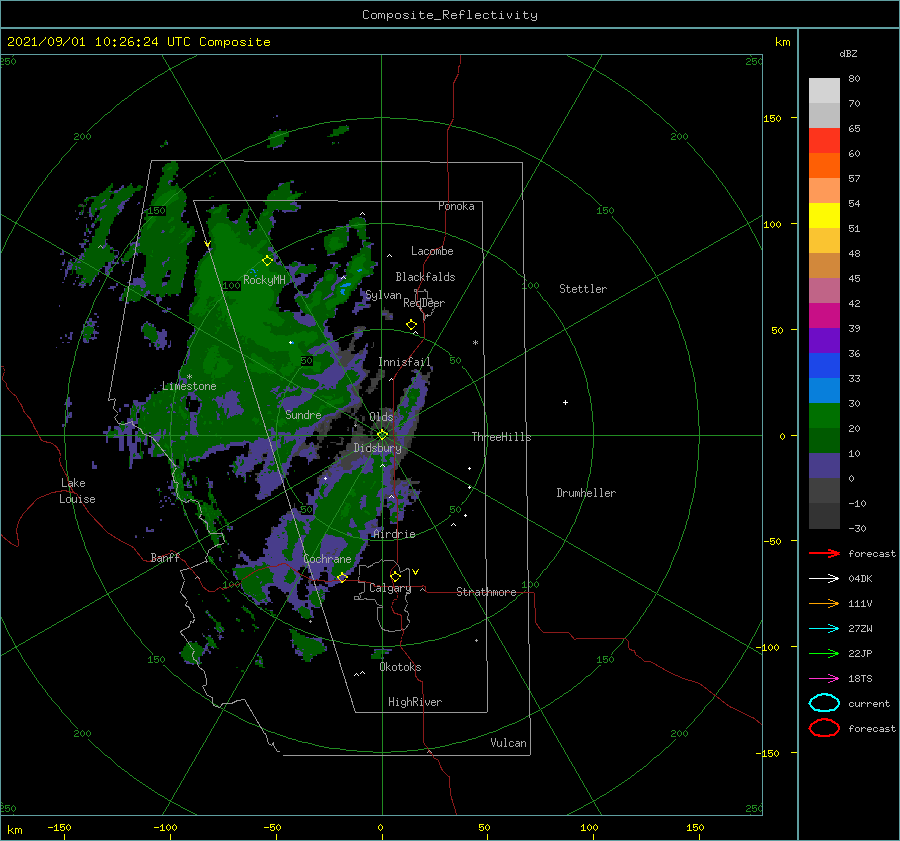Click the Cochrane city label
This screenshot has width=900, height=841.
327,559
